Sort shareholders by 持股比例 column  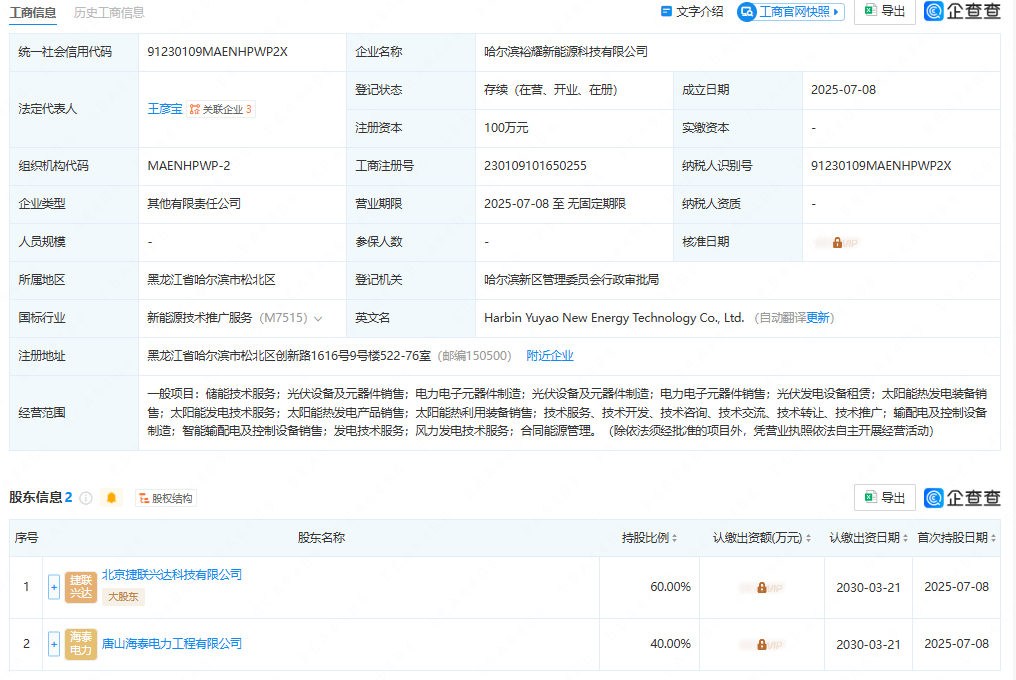pos(649,538)
